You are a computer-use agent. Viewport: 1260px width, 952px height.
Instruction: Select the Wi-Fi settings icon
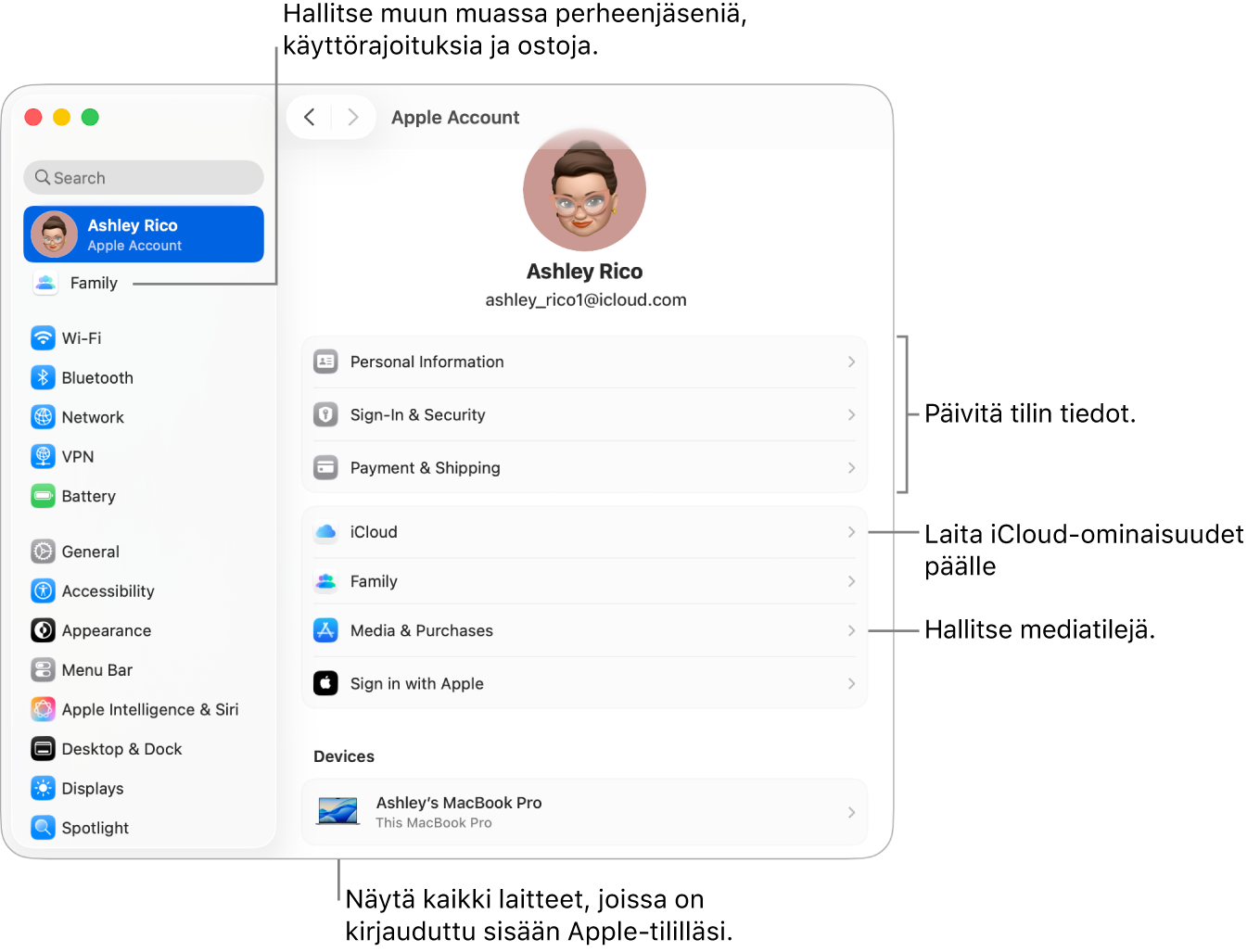pyautogui.click(x=44, y=337)
